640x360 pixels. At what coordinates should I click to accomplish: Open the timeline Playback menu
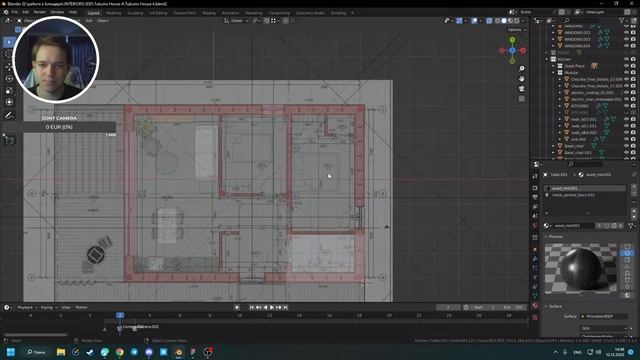point(27,307)
